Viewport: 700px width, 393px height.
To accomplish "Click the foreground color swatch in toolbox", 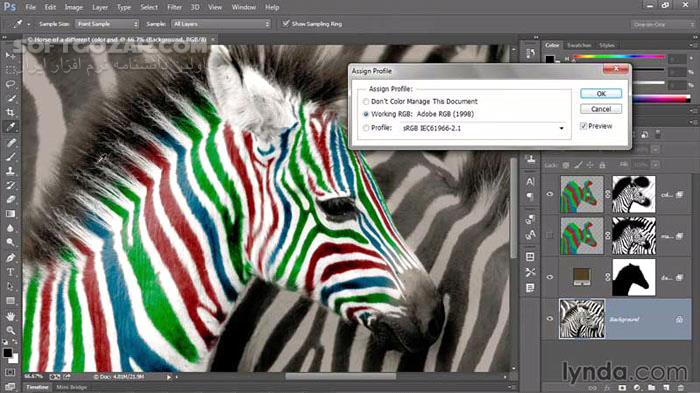I will click(8, 352).
